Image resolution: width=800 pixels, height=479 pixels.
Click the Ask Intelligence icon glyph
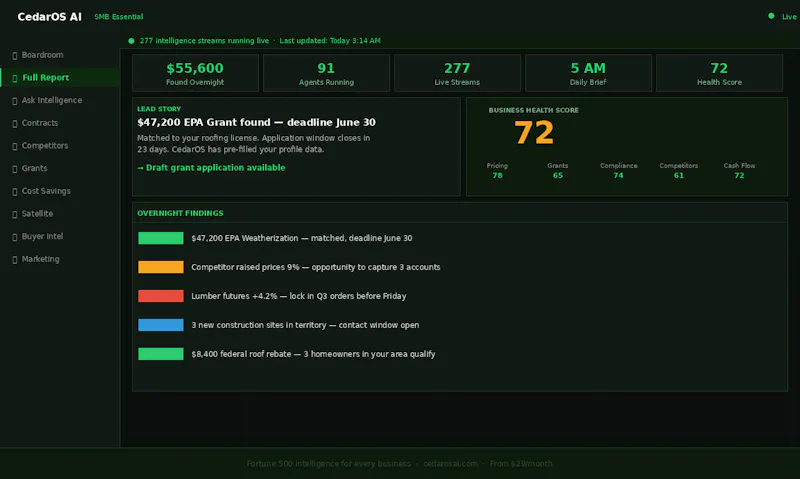[15, 100]
